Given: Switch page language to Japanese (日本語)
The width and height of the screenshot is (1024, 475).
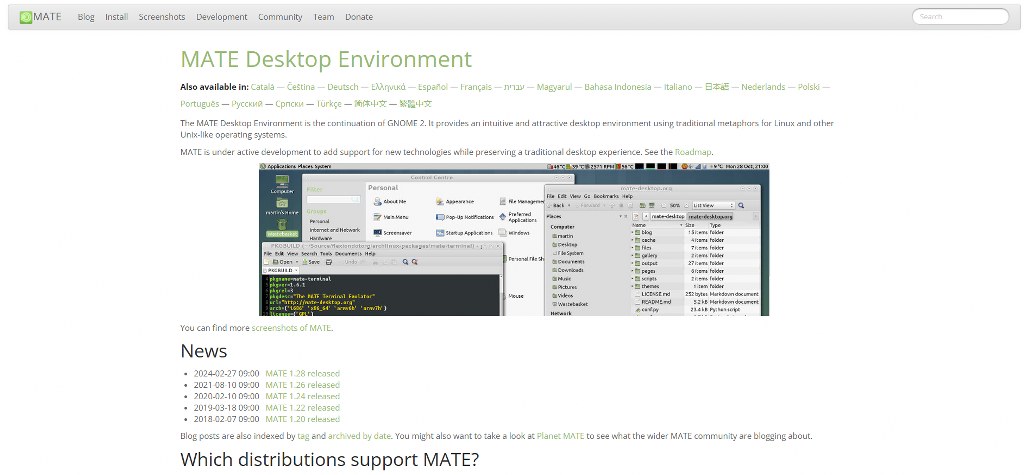Looking at the screenshot, I should click(x=716, y=87).
